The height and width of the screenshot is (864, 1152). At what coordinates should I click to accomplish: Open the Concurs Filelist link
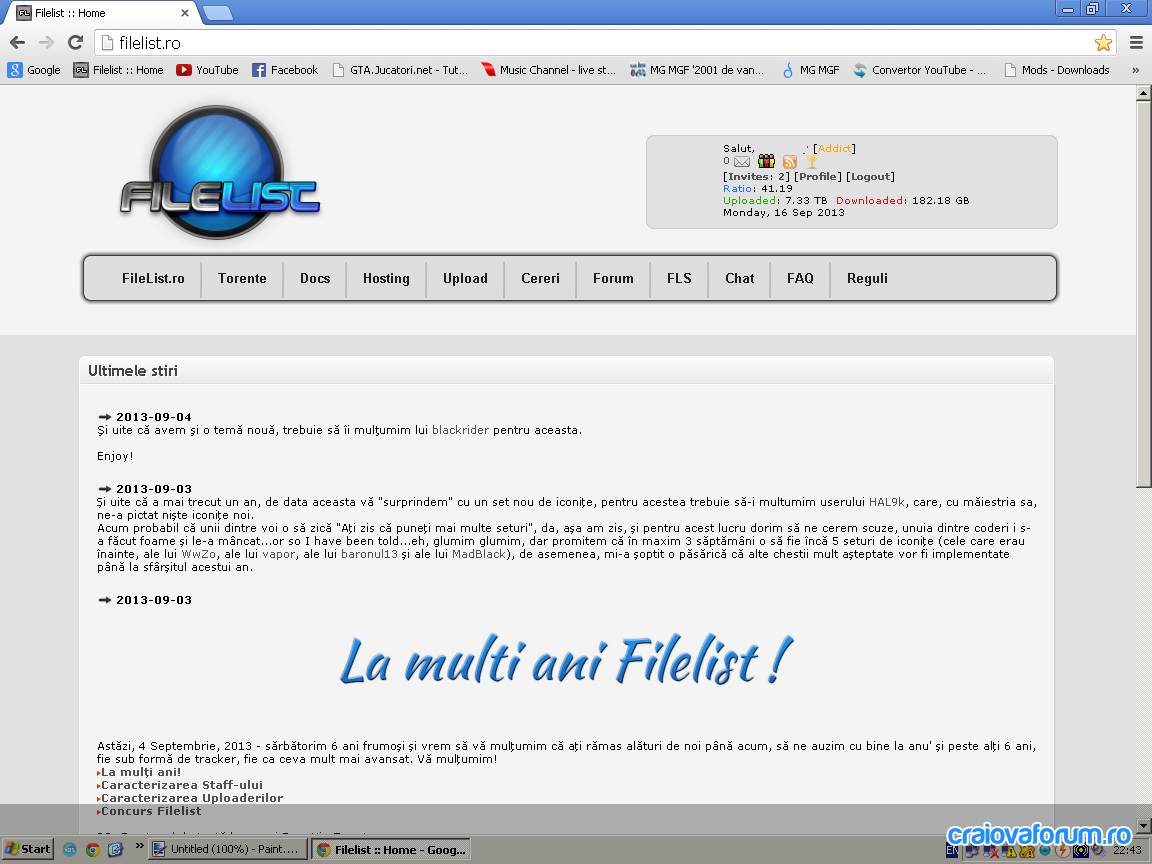coord(151,811)
